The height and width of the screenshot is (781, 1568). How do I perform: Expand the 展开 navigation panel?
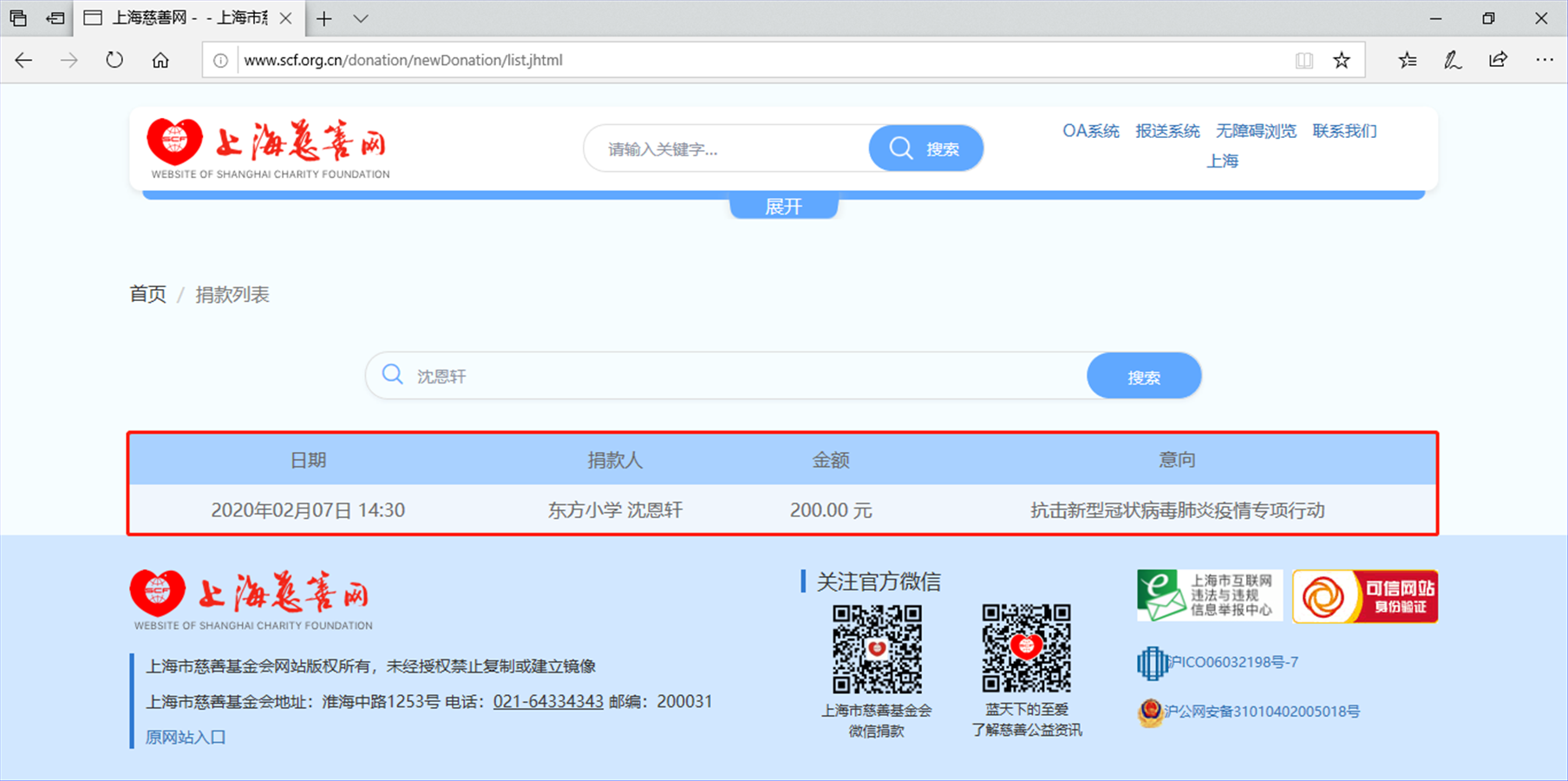click(783, 207)
